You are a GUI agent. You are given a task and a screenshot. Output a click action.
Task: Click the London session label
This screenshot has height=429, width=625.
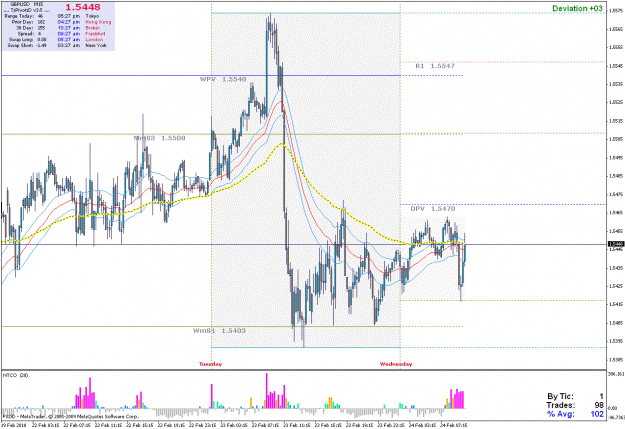pos(94,40)
